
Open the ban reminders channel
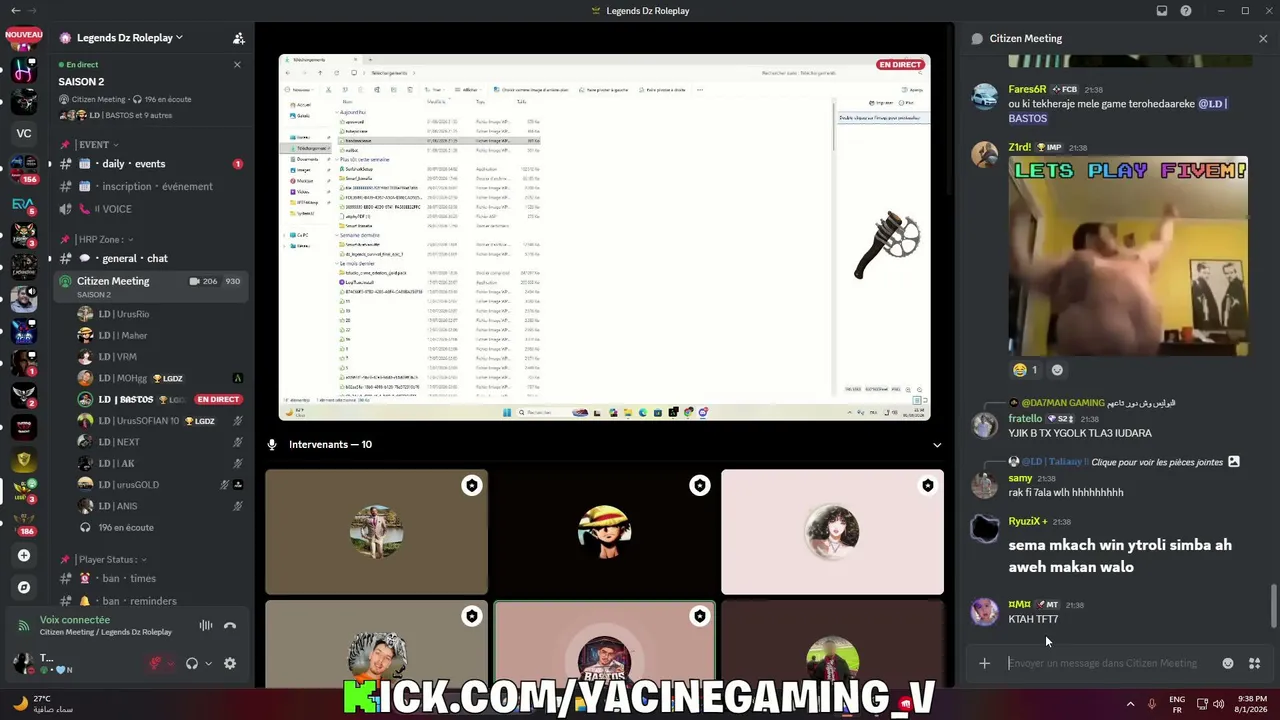coord(150,601)
